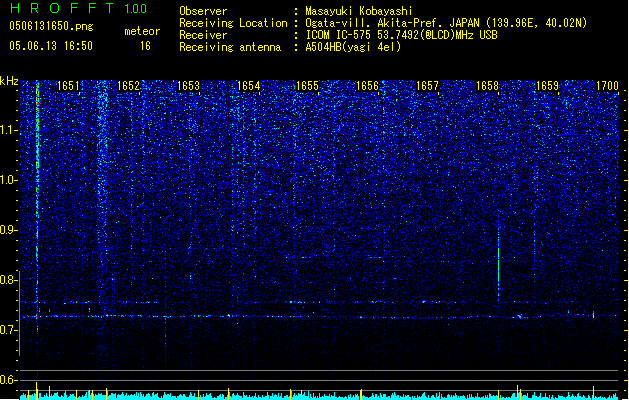
Task: Click the observer name Masayuki Kobayashi
Action: click(x=359, y=11)
